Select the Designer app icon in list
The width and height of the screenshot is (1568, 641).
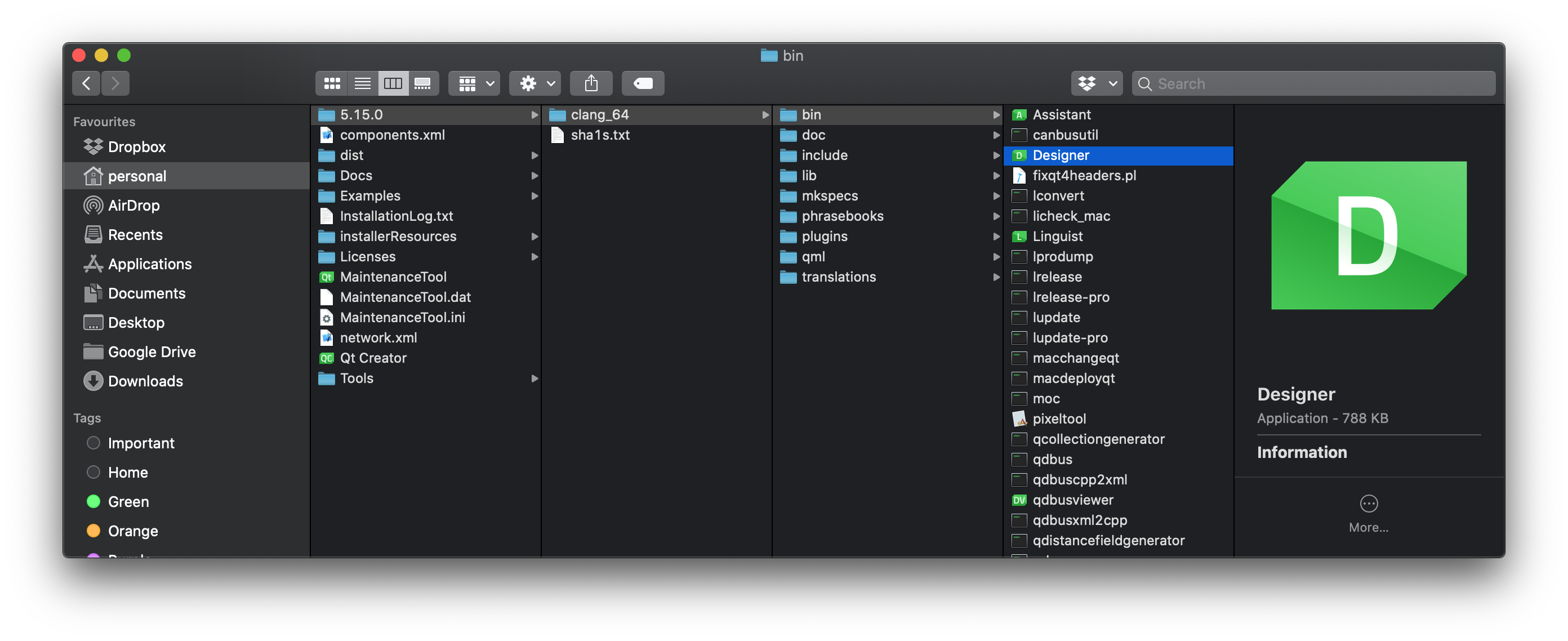1019,155
